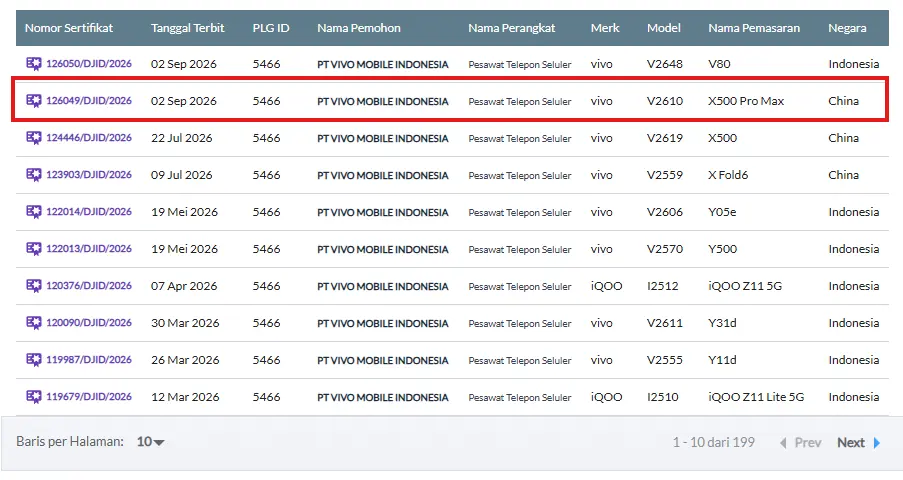Sort by Tanggal Terbit column header

(187, 28)
